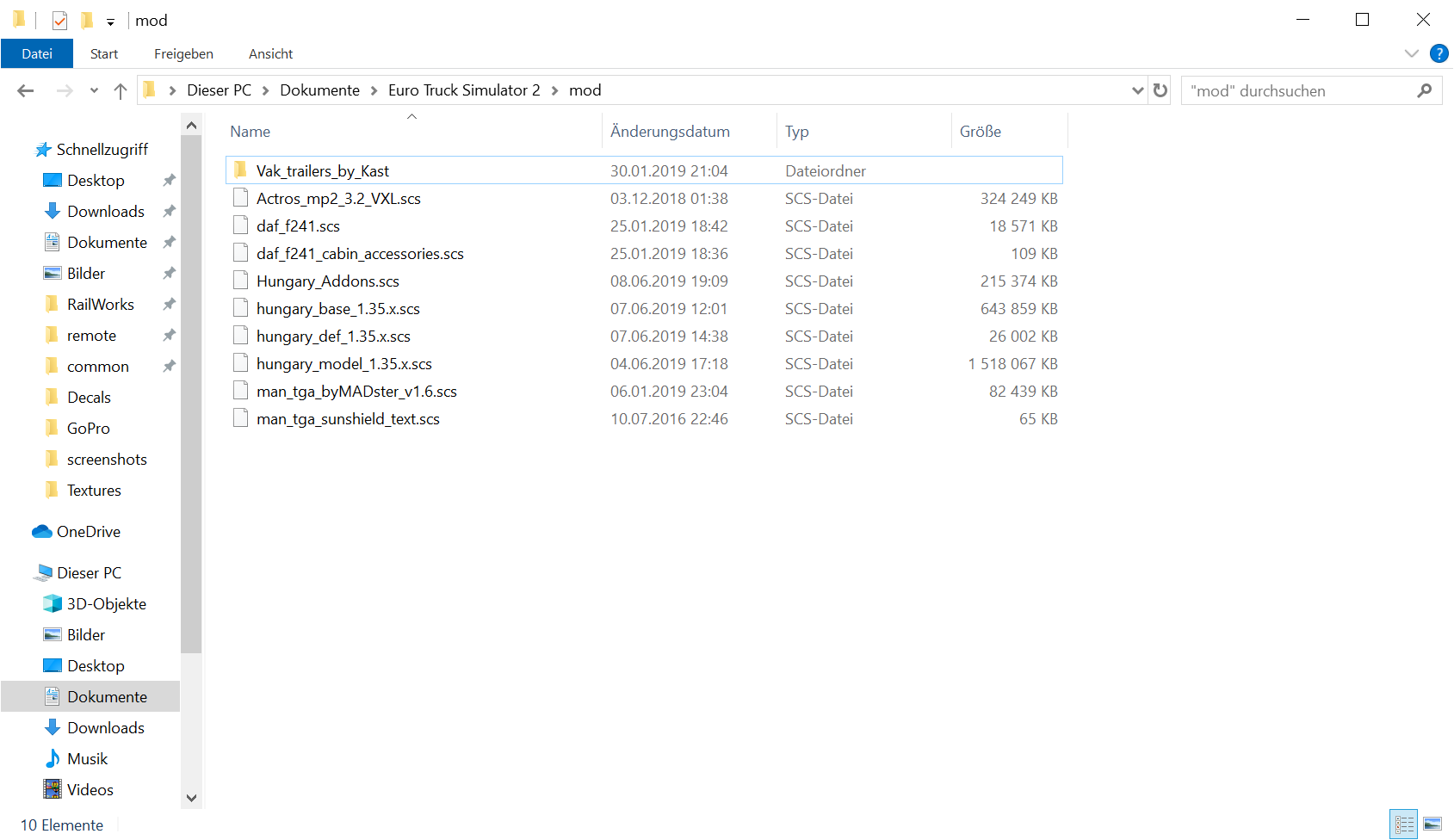Unpin Desktop from Schnellzugriff
The image size is (1454, 840).
(x=169, y=180)
